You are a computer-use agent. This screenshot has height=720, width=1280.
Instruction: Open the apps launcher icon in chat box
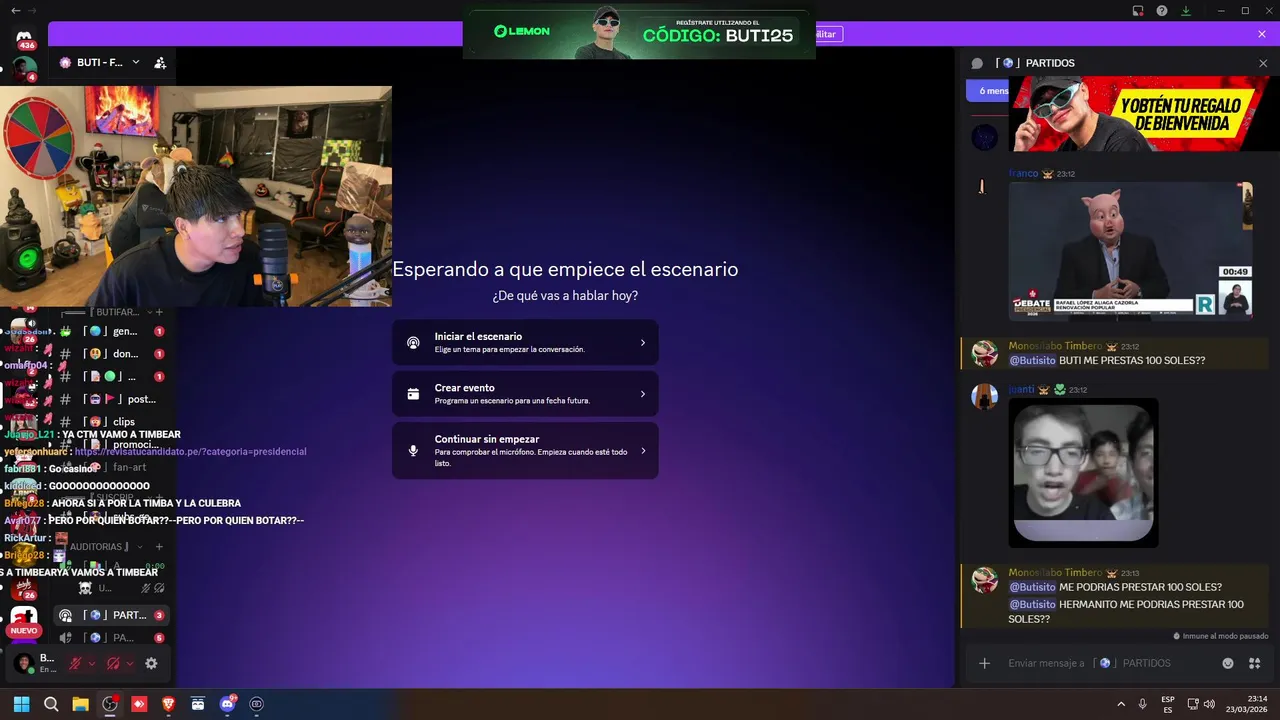pos(1255,663)
